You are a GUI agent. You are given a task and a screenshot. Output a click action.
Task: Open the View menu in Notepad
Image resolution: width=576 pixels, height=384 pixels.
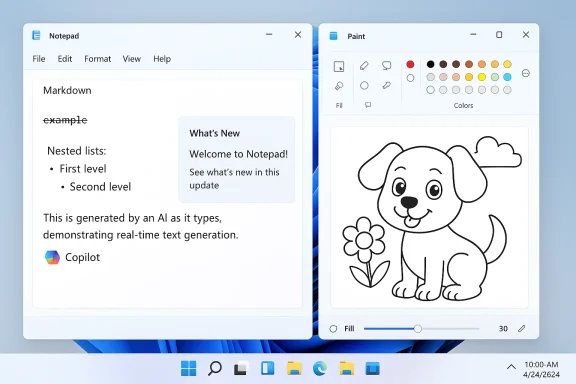pos(132,59)
